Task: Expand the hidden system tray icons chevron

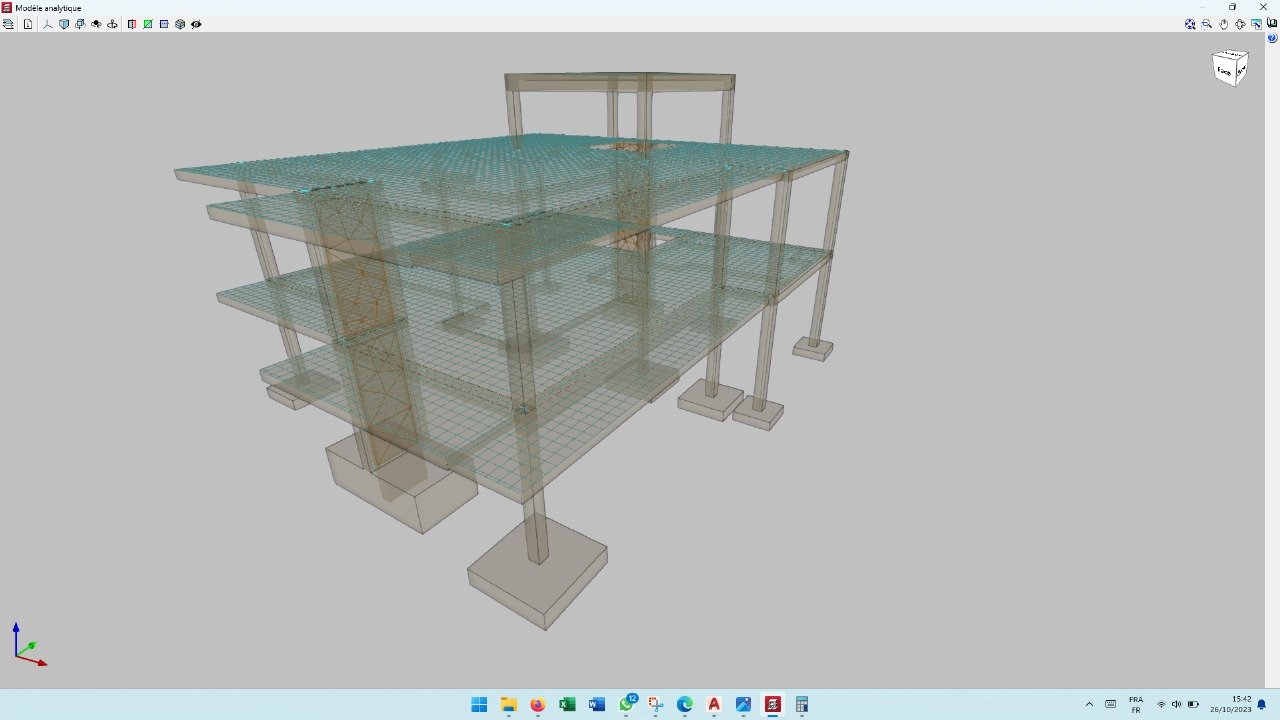Action: (1089, 704)
